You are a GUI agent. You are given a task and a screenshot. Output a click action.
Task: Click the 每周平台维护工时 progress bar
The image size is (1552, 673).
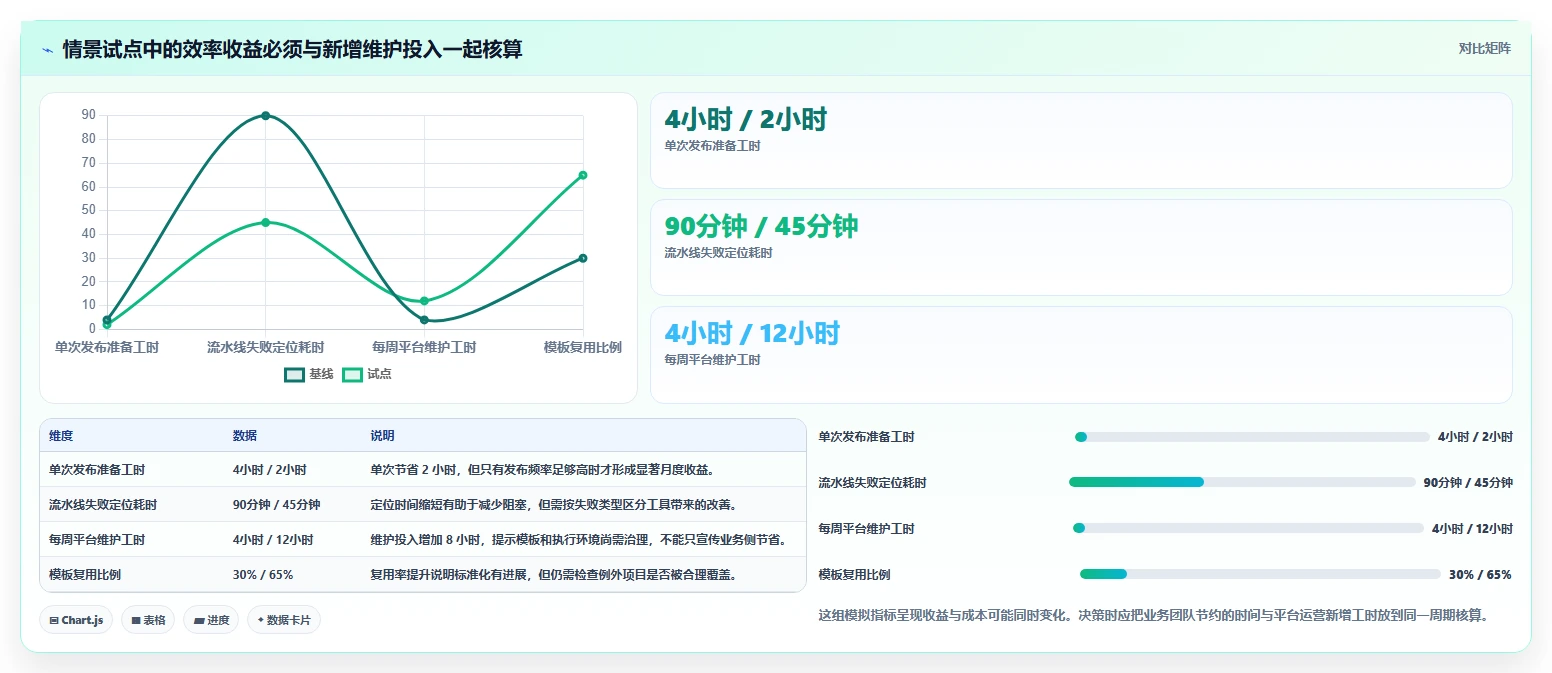point(1248,528)
